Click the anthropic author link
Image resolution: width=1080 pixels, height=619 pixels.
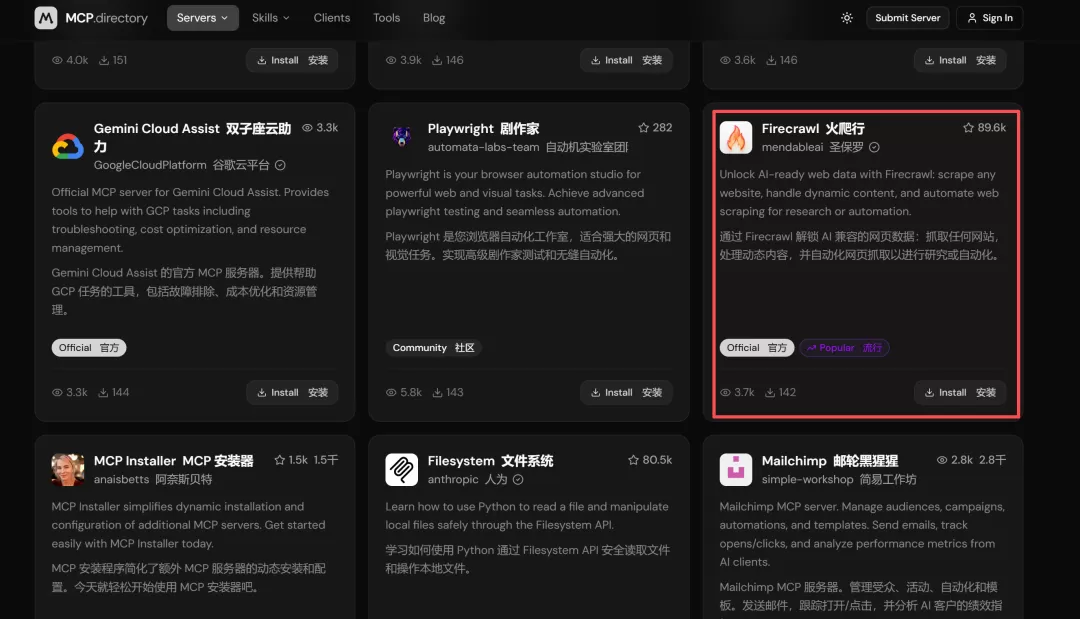(453, 479)
